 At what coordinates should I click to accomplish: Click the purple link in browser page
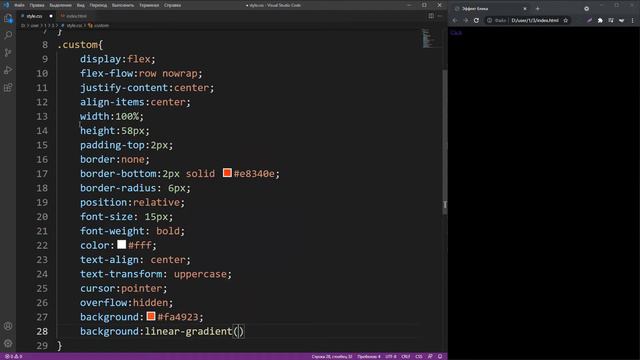[x=456, y=33]
